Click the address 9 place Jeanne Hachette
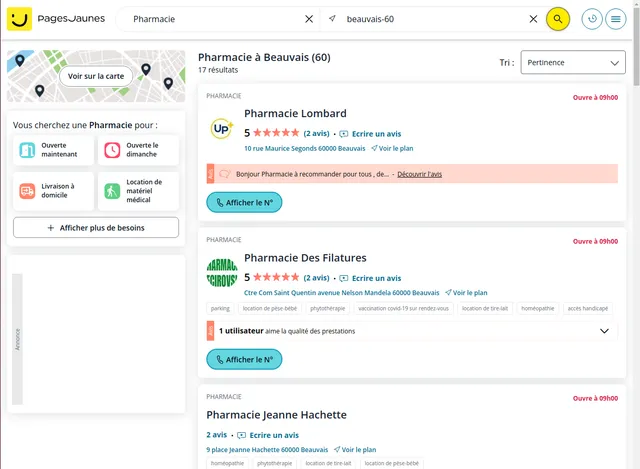This screenshot has height=469, width=640. pyautogui.click(x=267, y=450)
